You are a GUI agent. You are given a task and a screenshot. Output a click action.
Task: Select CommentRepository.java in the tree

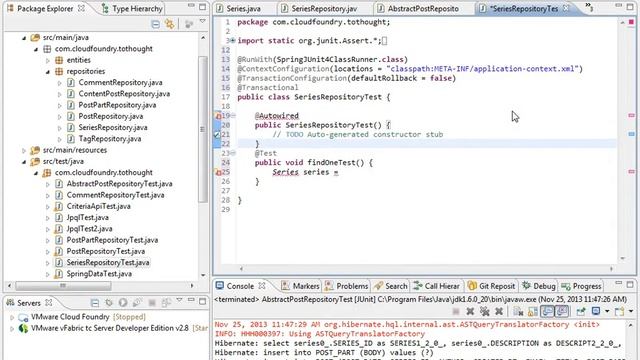tap(120, 82)
